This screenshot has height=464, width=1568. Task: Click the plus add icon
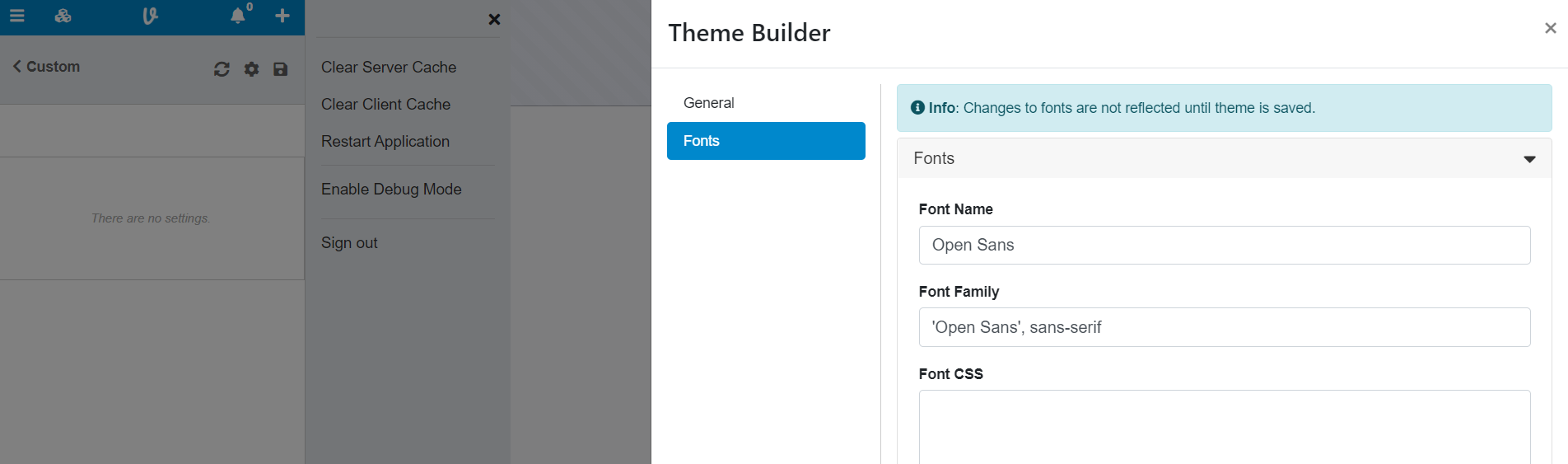click(x=282, y=16)
